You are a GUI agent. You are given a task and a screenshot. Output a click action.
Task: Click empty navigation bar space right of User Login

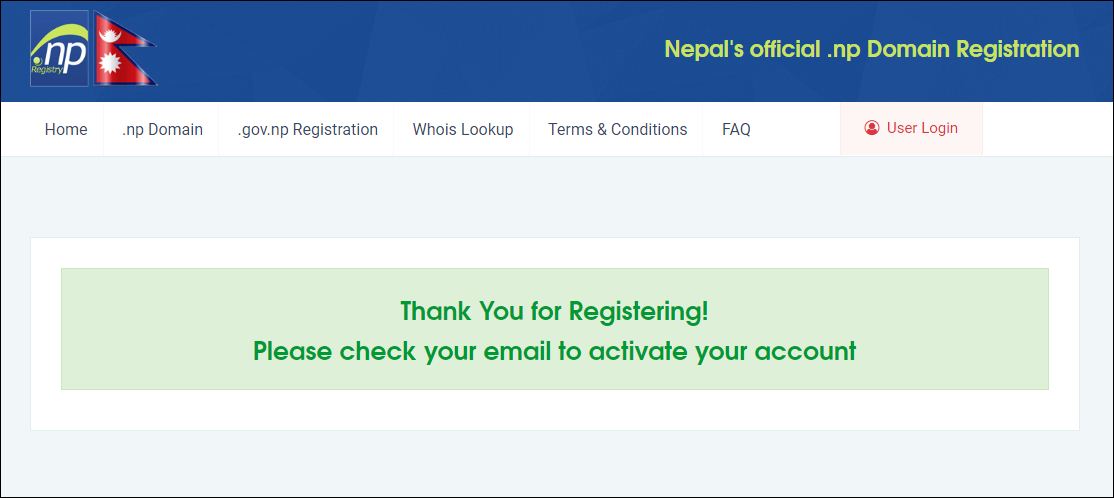click(1045, 129)
